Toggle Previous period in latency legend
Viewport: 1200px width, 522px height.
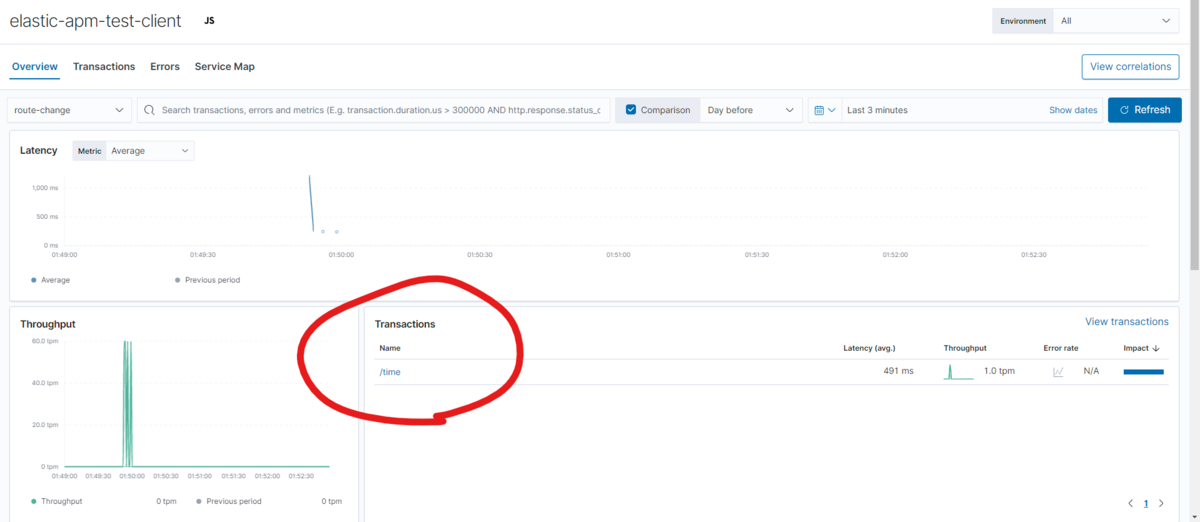click(x=208, y=280)
